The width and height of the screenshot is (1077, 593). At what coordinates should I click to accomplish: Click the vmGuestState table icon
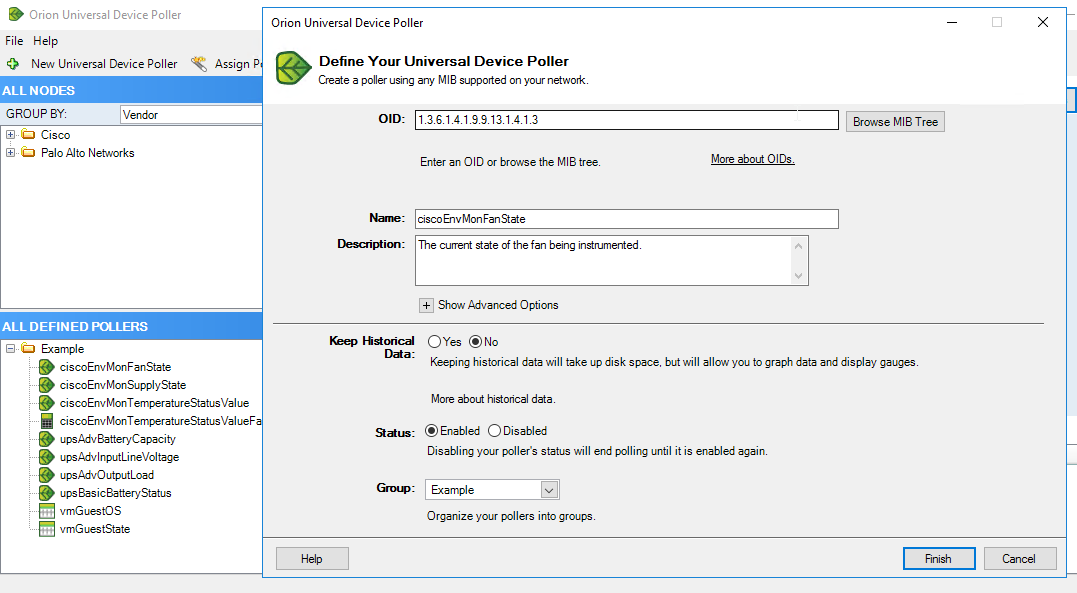point(47,529)
